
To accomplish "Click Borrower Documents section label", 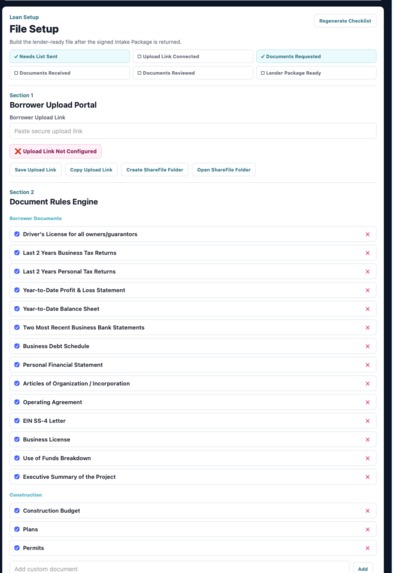I will (35, 218).
